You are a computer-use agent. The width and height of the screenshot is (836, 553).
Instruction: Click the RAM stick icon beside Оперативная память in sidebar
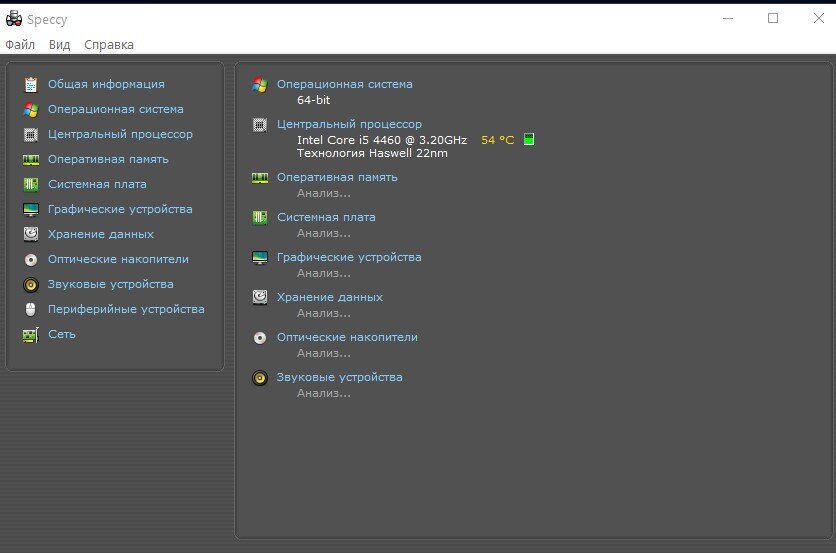click(31, 159)
